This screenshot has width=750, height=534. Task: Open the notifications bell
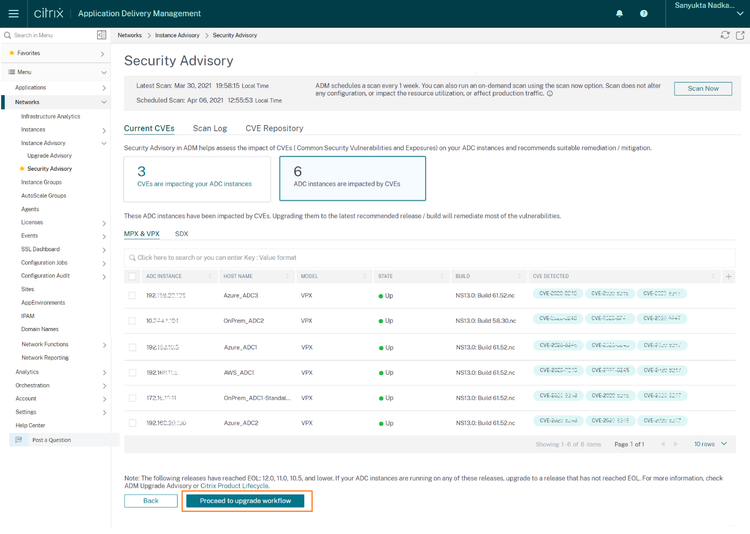tap(619, 13)
